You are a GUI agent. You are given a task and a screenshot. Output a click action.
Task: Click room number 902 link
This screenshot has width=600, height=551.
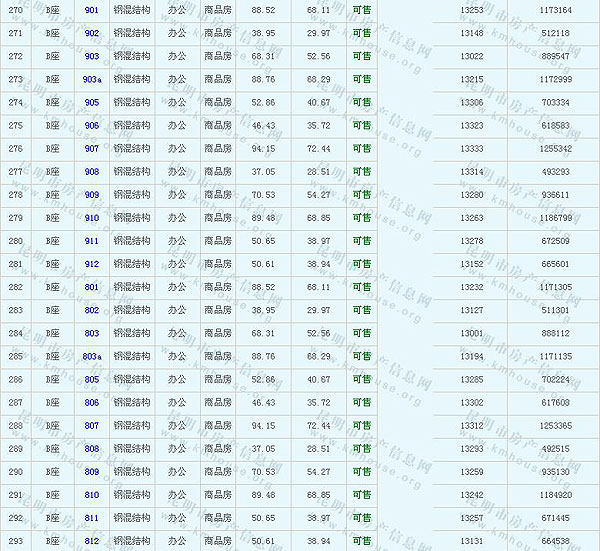coord(92,33)
